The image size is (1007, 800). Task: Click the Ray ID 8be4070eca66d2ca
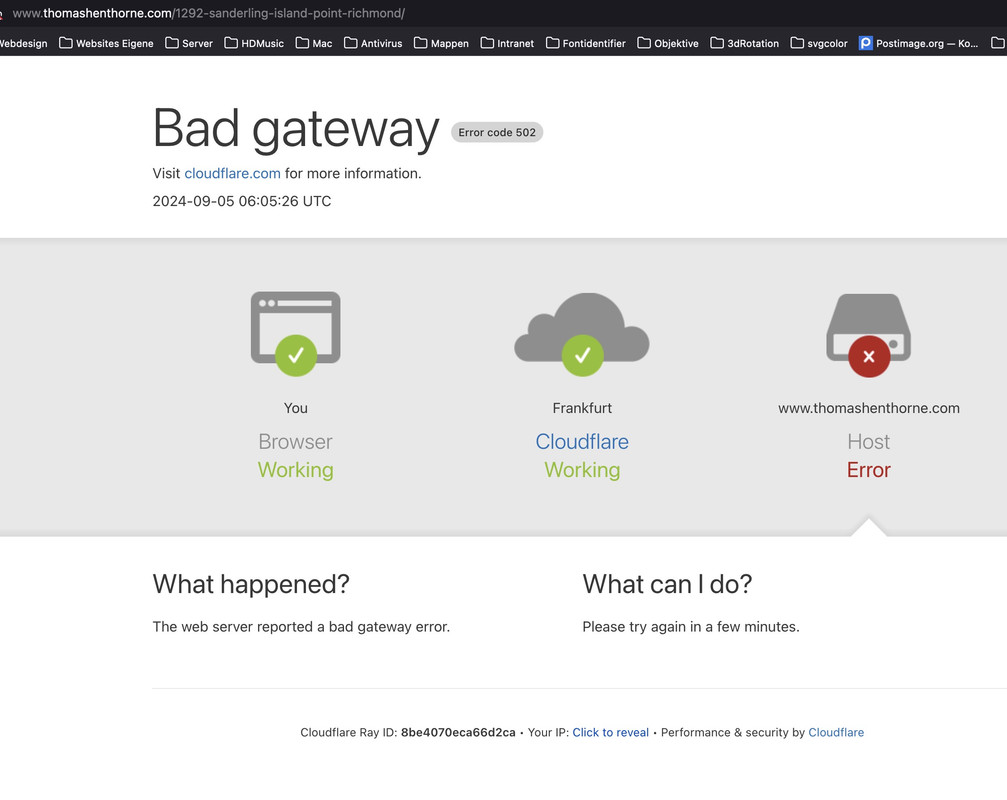458,733
